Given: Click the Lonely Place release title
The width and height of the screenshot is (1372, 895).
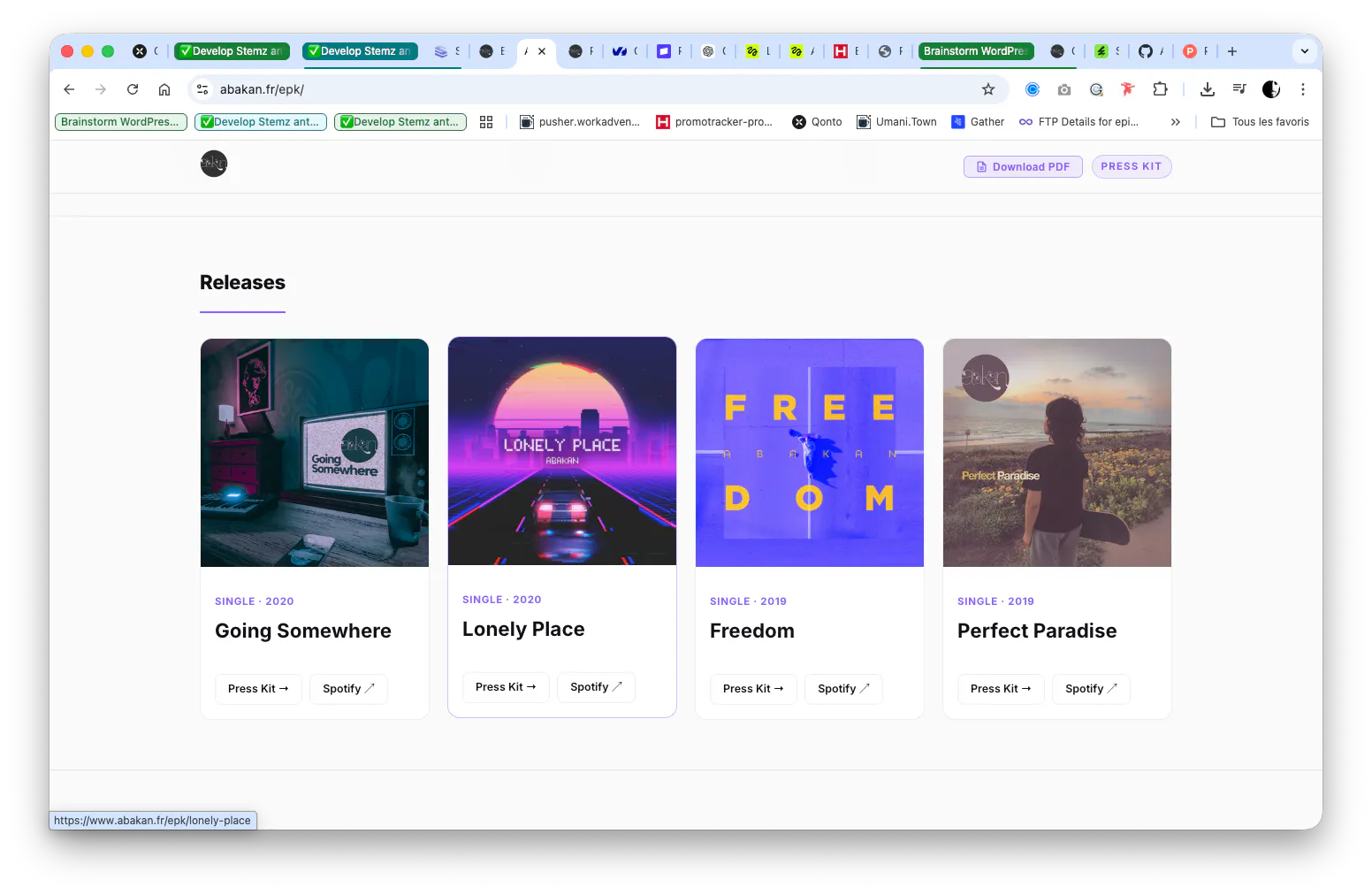Looking at the screenshot, I should pos(523,629).
